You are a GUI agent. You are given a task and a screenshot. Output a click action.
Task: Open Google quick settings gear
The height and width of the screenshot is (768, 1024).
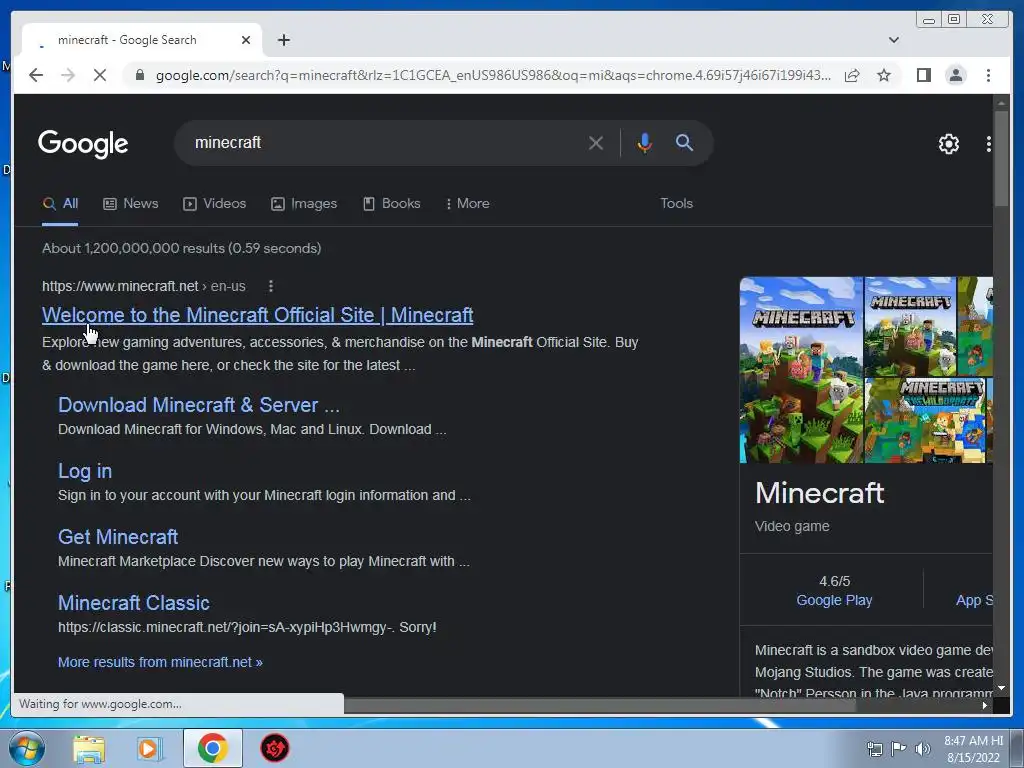(948, 144)
